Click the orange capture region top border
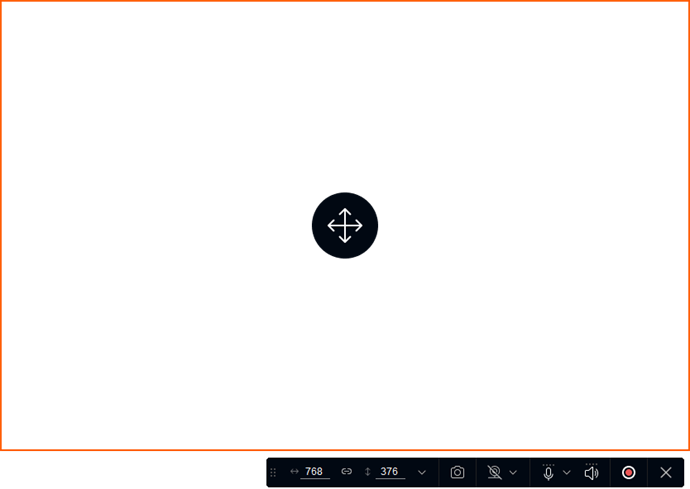The width and height of the screenshot is (690, 489). pyautogui.click(x=345, y=1)
